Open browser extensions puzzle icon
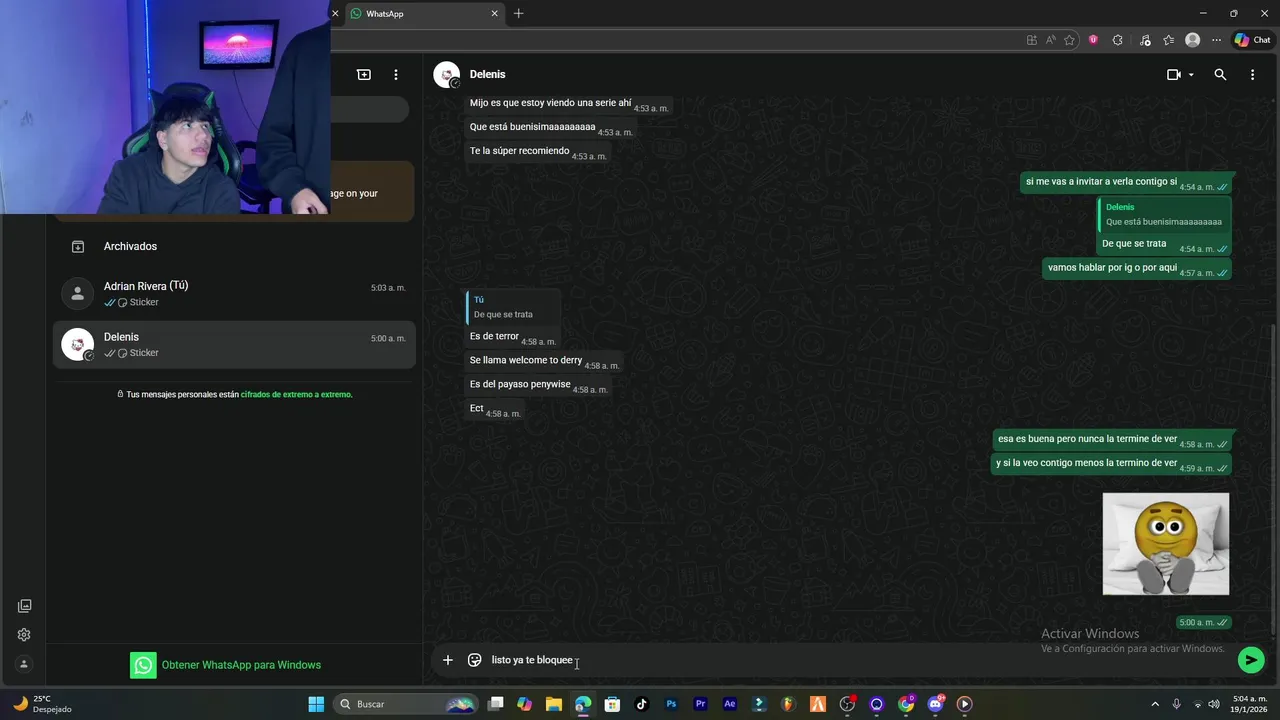This screenshot has width=1280, height=720. (1118, 40)
